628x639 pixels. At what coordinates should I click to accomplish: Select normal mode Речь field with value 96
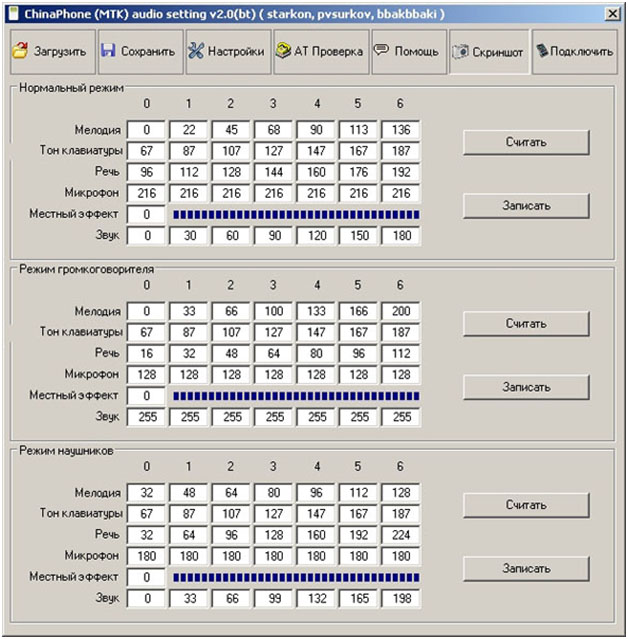tap(146, 172)
